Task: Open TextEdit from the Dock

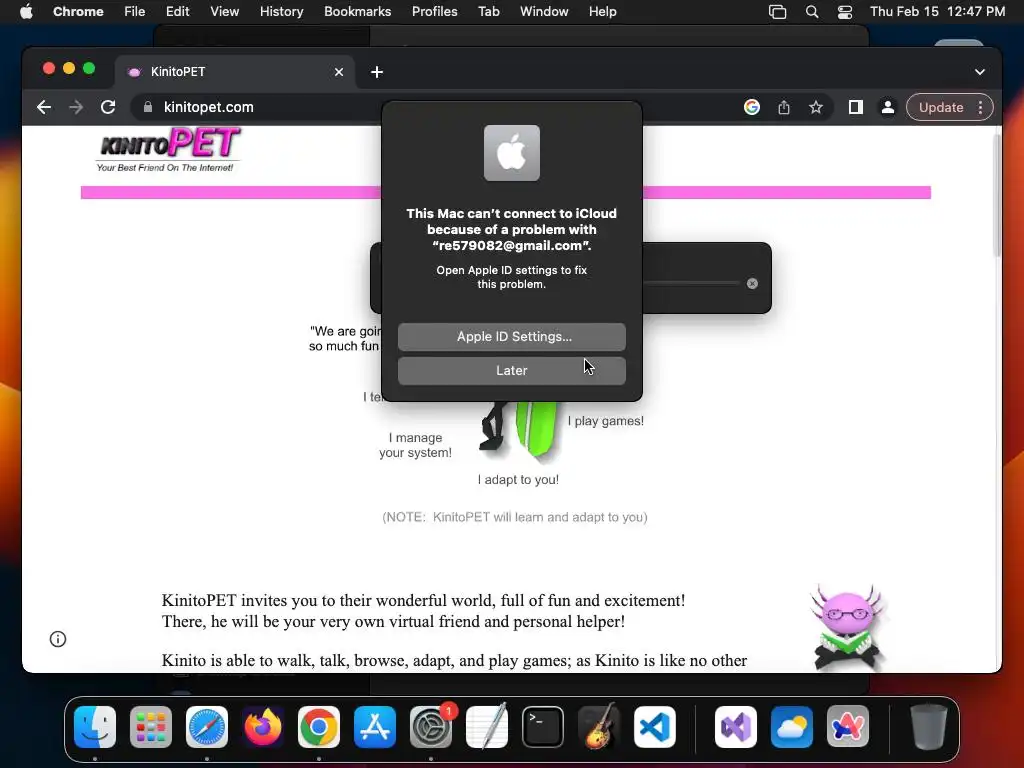Action: coord(487,727)
